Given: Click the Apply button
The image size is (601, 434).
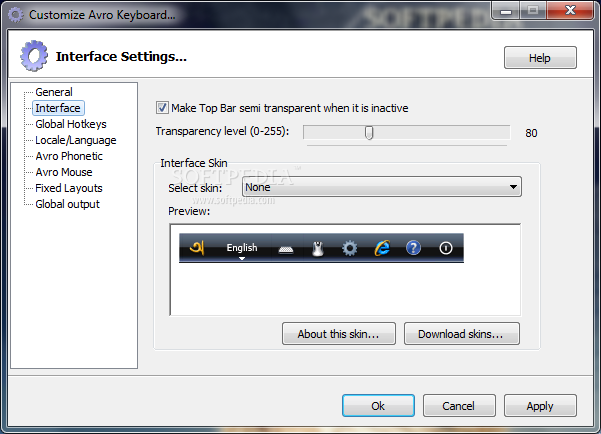Looking at the screenshot, I should coord(540,406).
